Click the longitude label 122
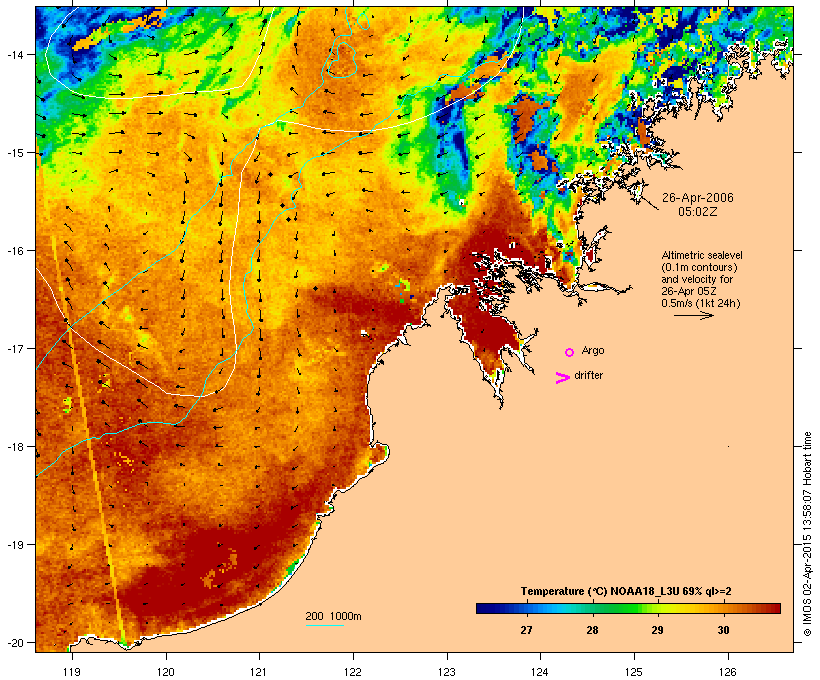The height and width of the screenshot is (680, 820). point(353,672)
